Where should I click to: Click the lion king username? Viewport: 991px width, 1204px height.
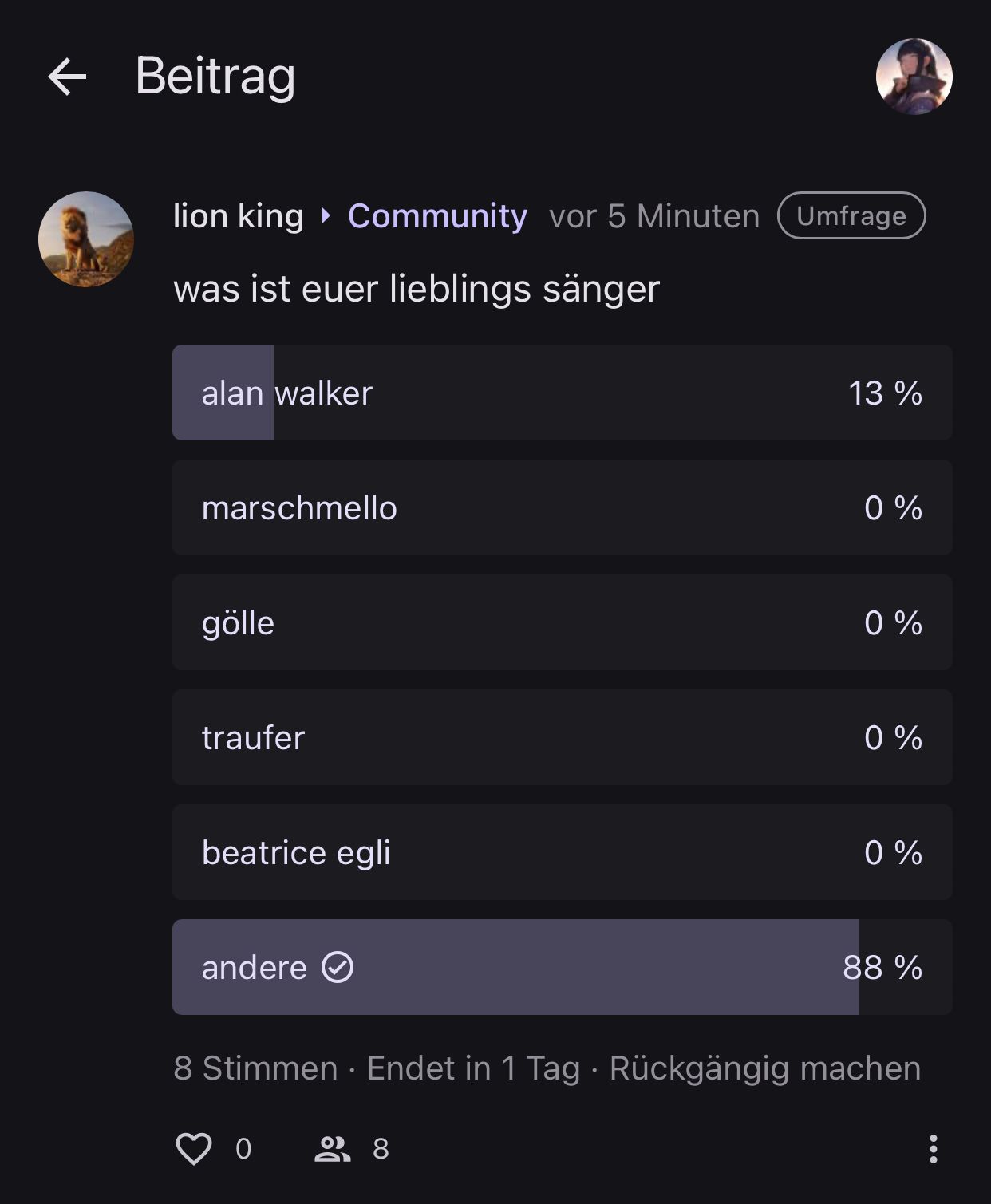pos(239,216)
